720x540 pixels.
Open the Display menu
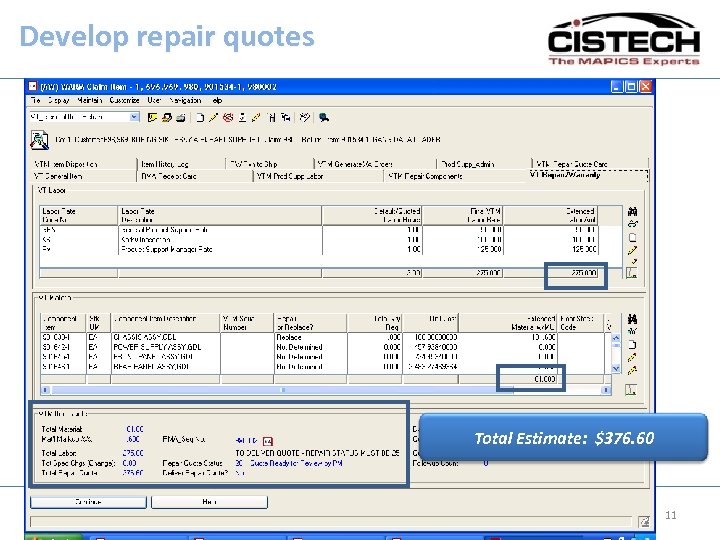[58, 100]
